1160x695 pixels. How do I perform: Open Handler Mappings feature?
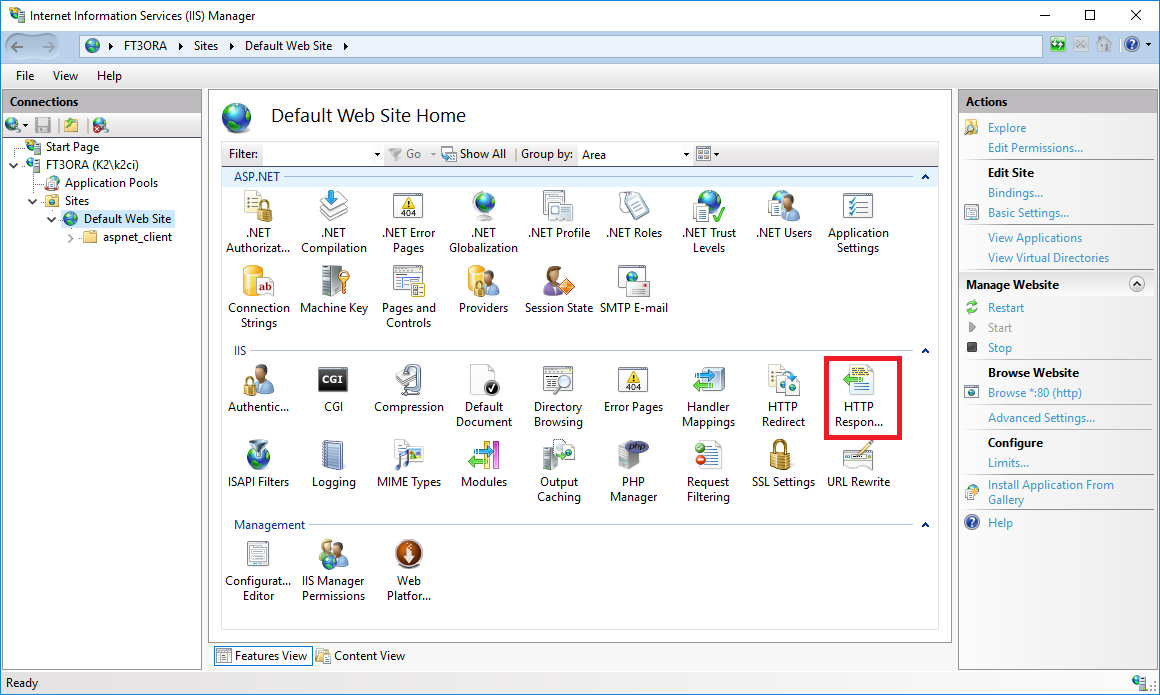point(709,396)
